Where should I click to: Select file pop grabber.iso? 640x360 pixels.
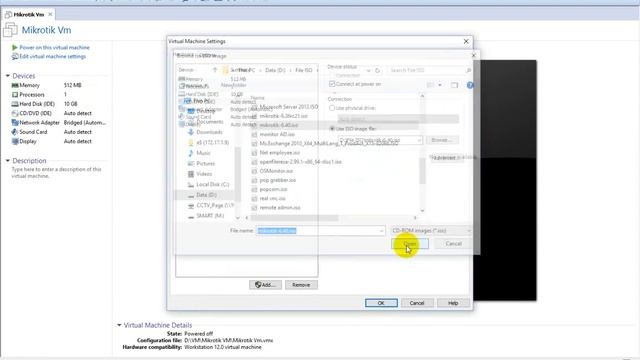278,180
